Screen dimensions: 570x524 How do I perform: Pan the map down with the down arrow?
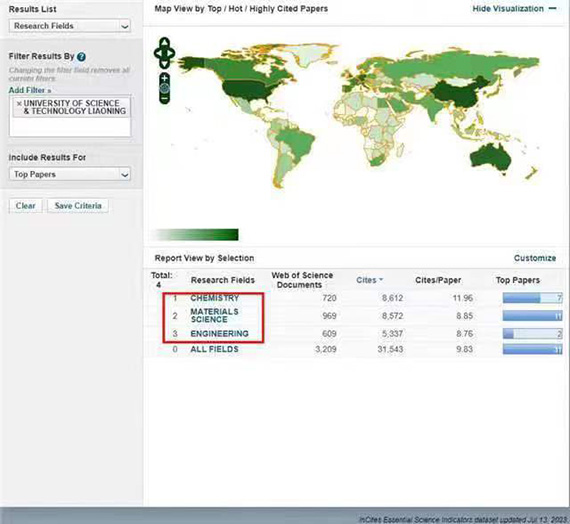(164, 64)
